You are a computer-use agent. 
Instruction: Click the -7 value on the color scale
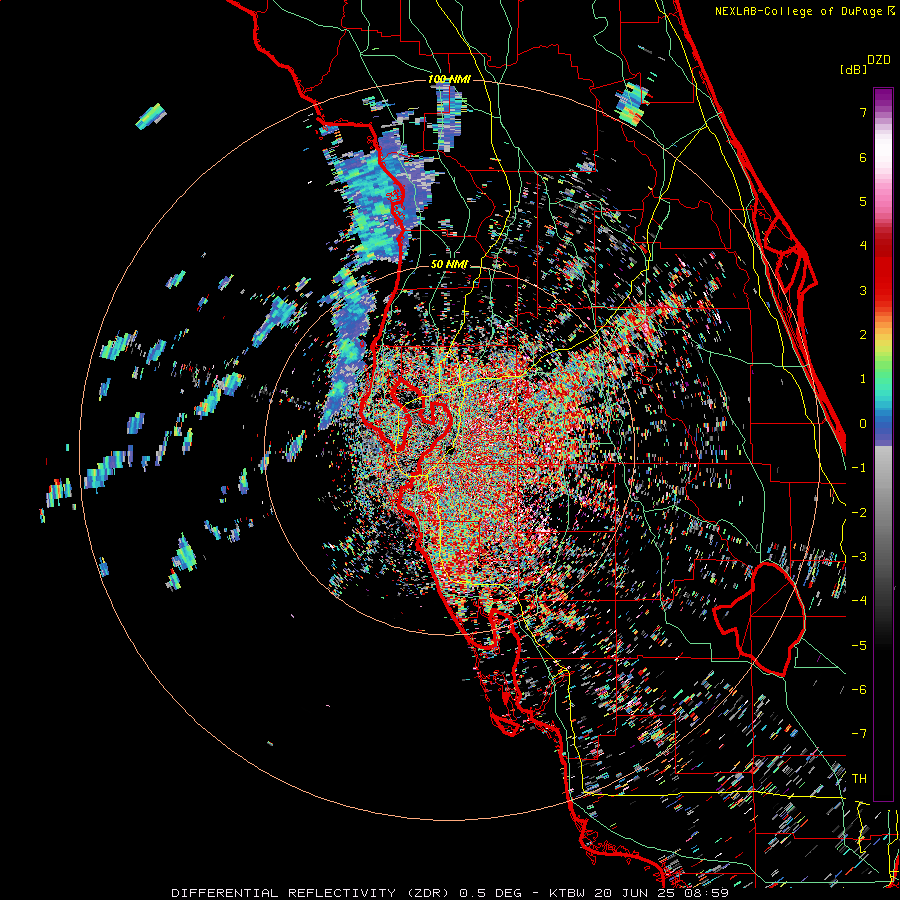click(859, 734)
